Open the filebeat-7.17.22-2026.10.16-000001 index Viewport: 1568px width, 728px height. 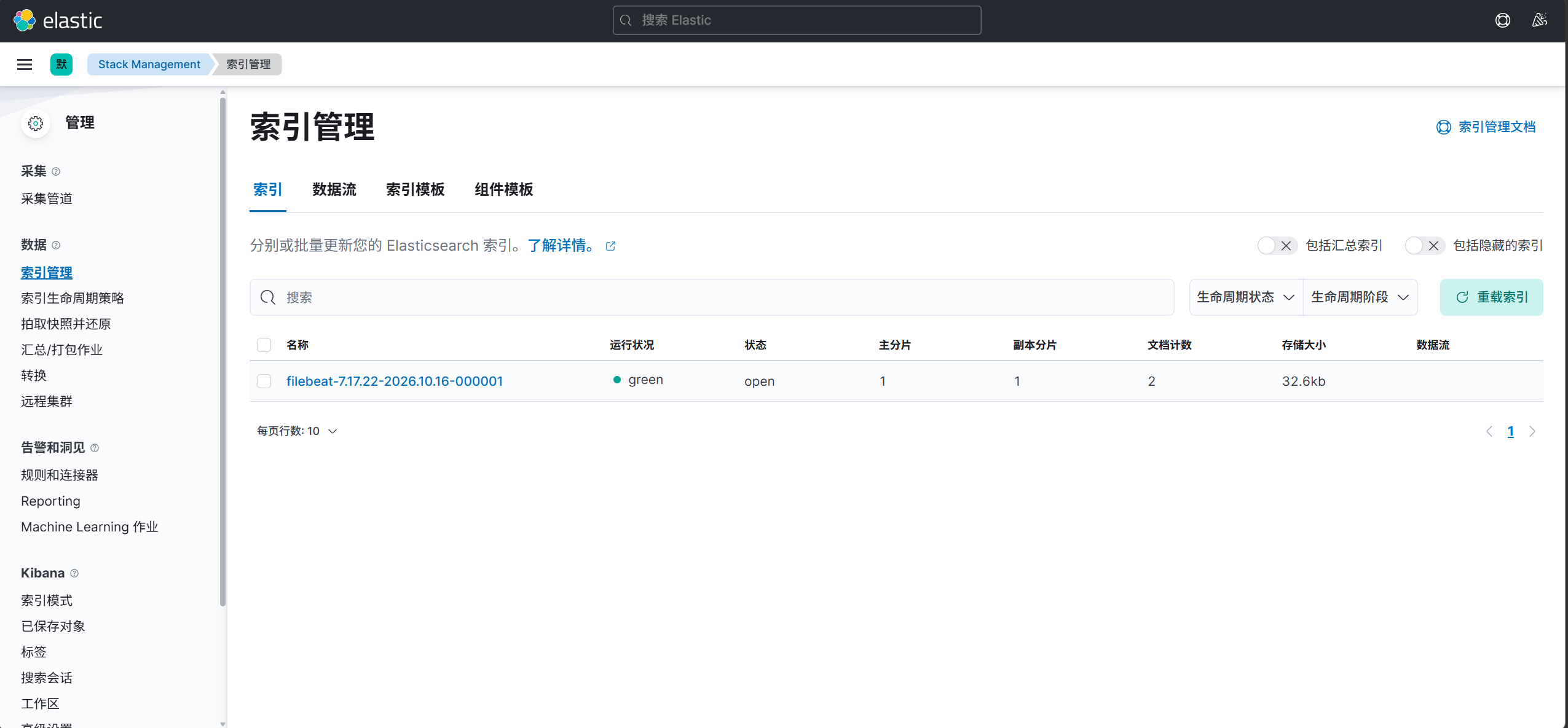click(395, 381)
